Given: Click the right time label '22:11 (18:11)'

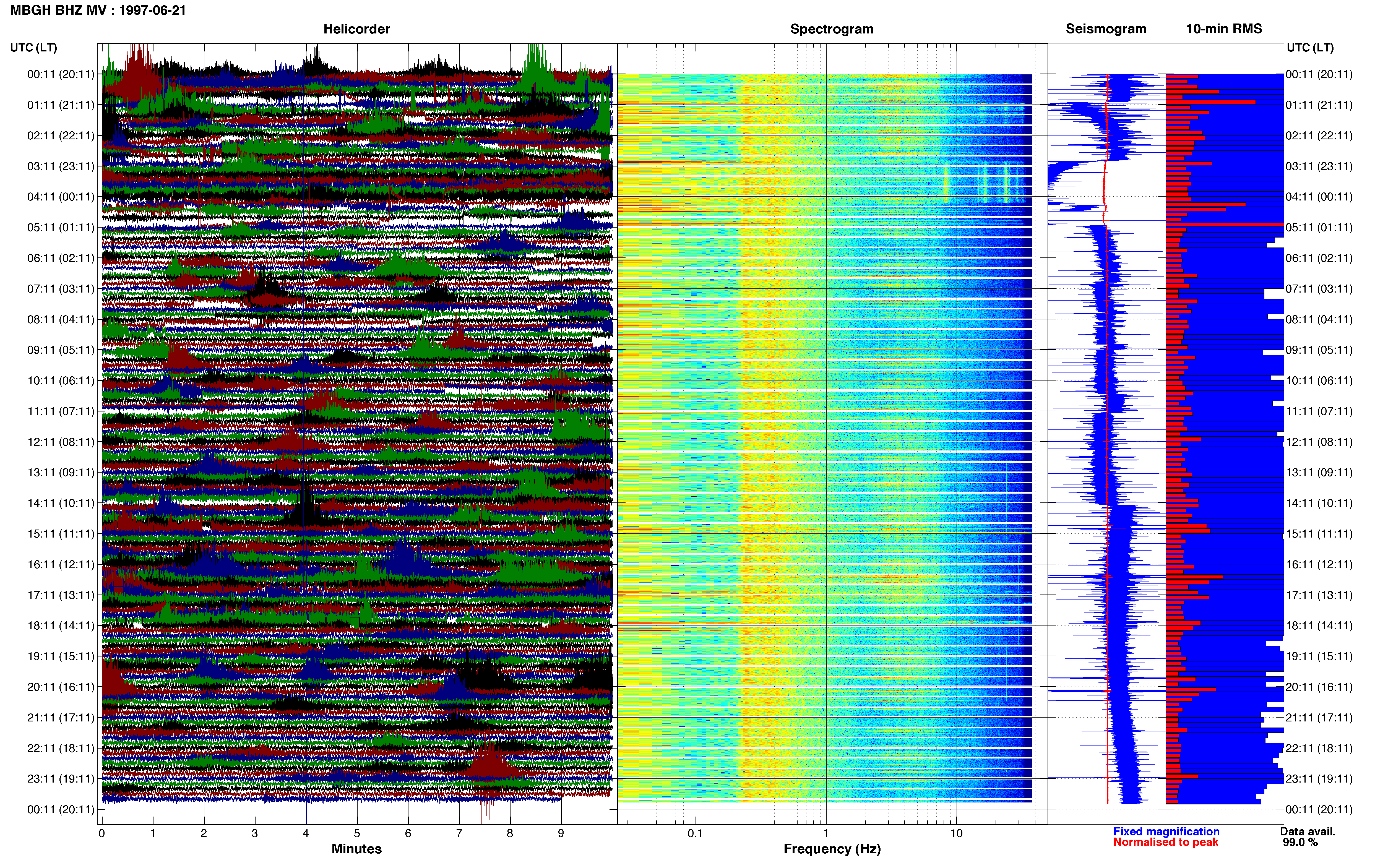Looking at the screenshot, I should [x=1319, y=749].
